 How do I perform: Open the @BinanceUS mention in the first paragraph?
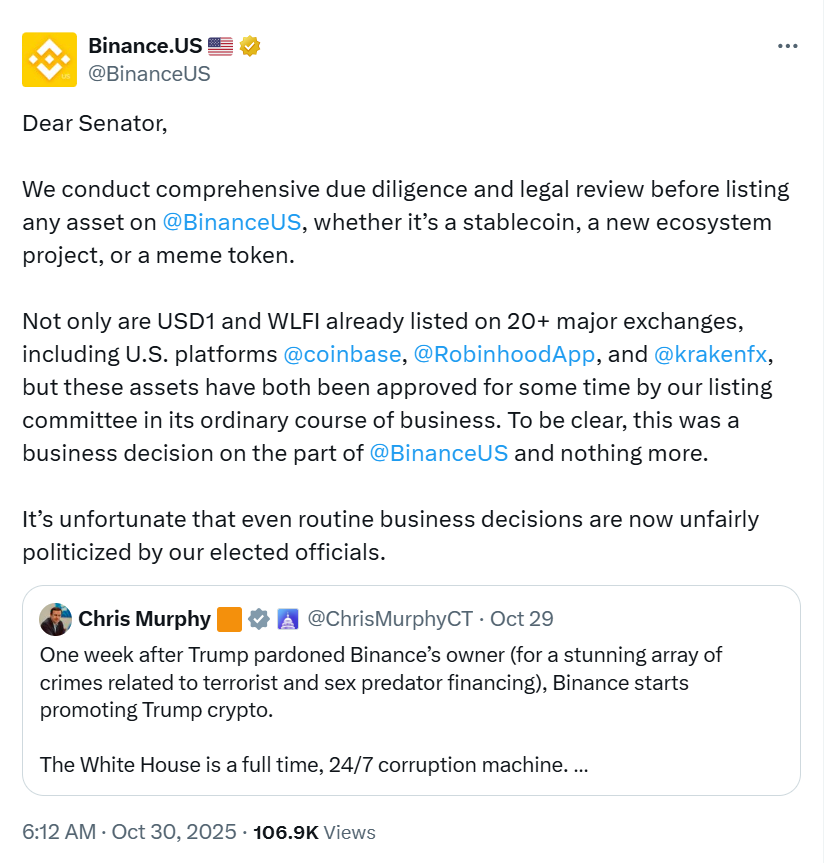(x=232, y=222)
